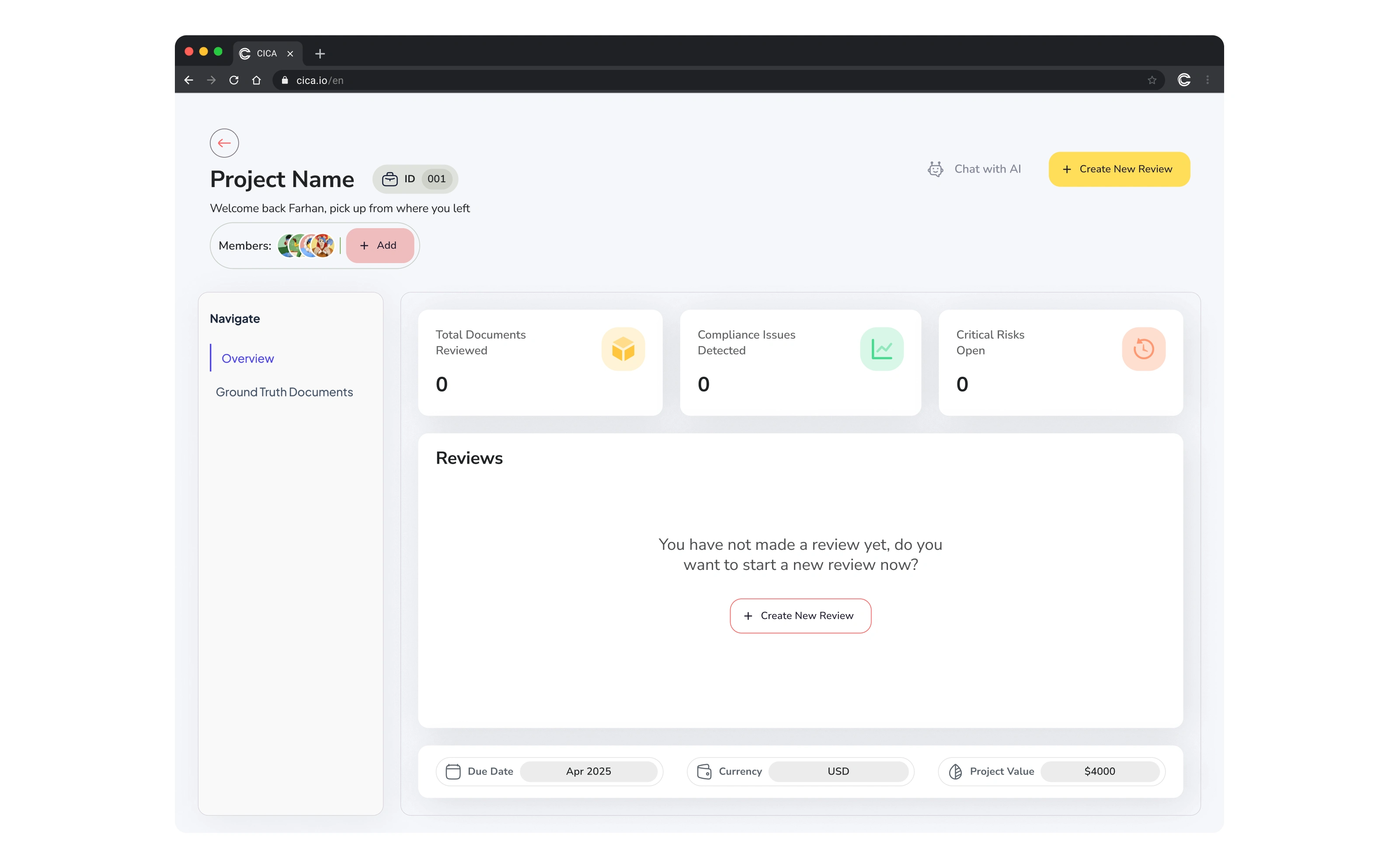The image size is (1399, 868).
Task: Click the Apr 2025 due date field
Action: coord(588,771)
